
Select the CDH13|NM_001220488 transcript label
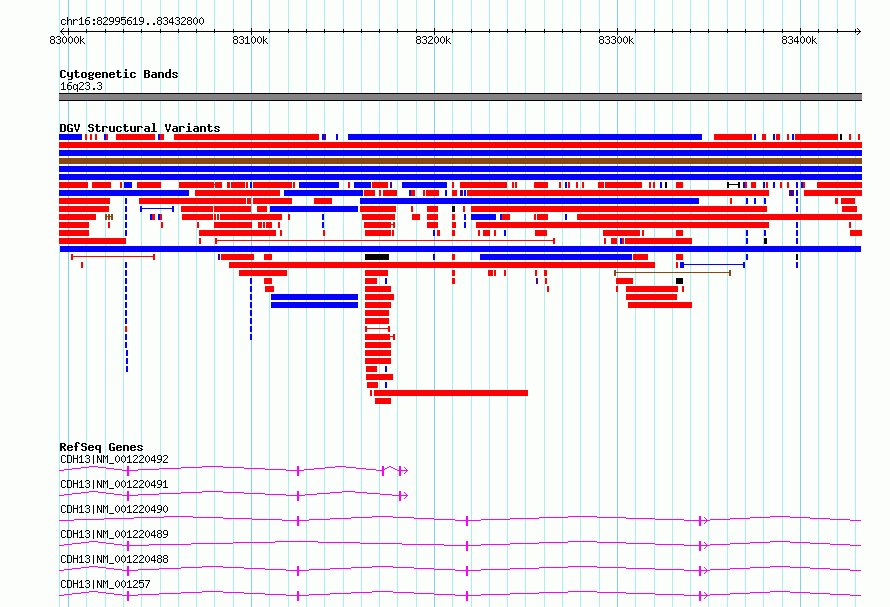114,559
